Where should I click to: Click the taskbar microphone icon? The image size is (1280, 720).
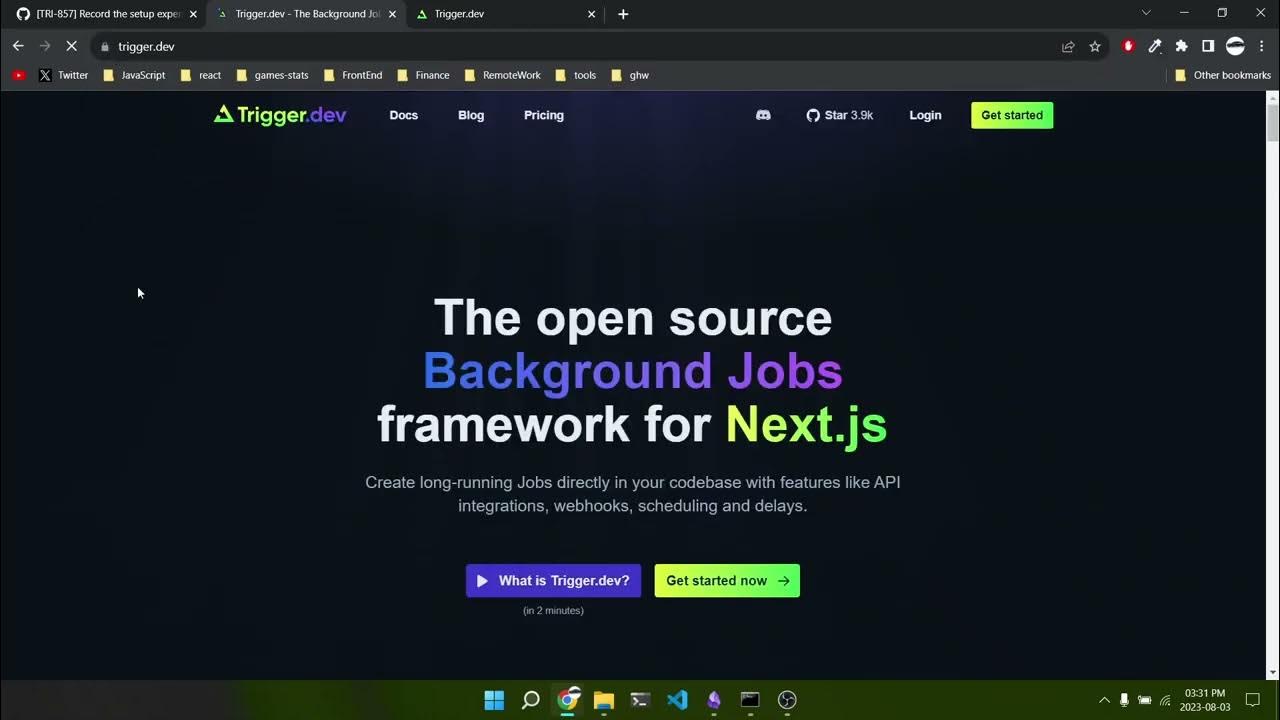1124,700
